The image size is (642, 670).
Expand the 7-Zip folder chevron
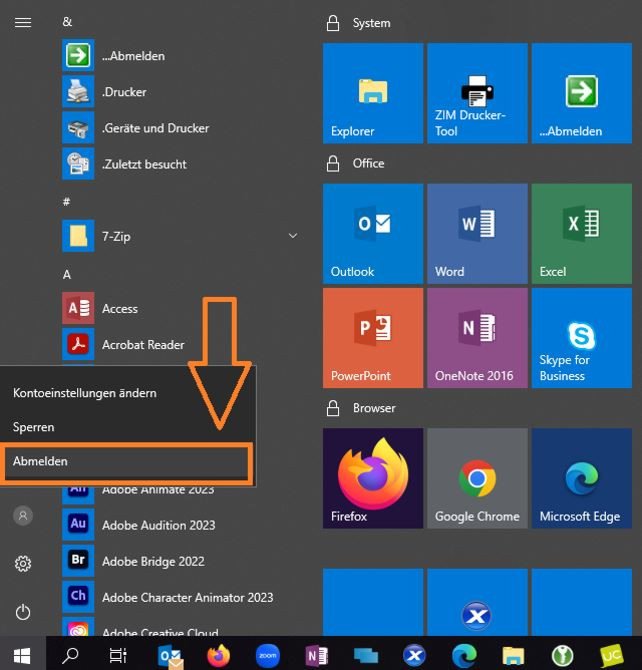[x=293, y=236]
